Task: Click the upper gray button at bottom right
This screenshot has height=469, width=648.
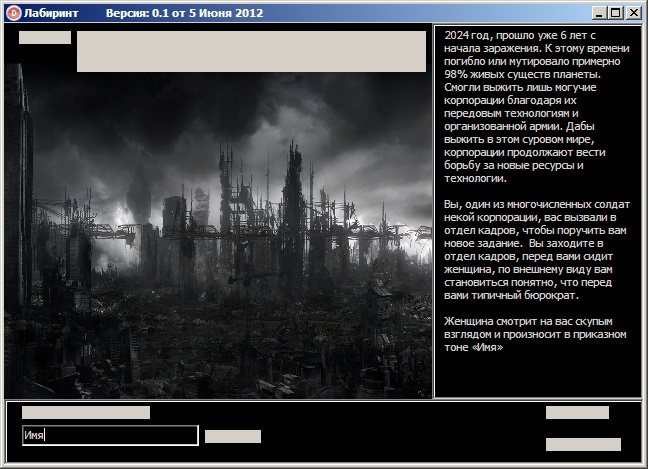Action: tap(577, 412)
